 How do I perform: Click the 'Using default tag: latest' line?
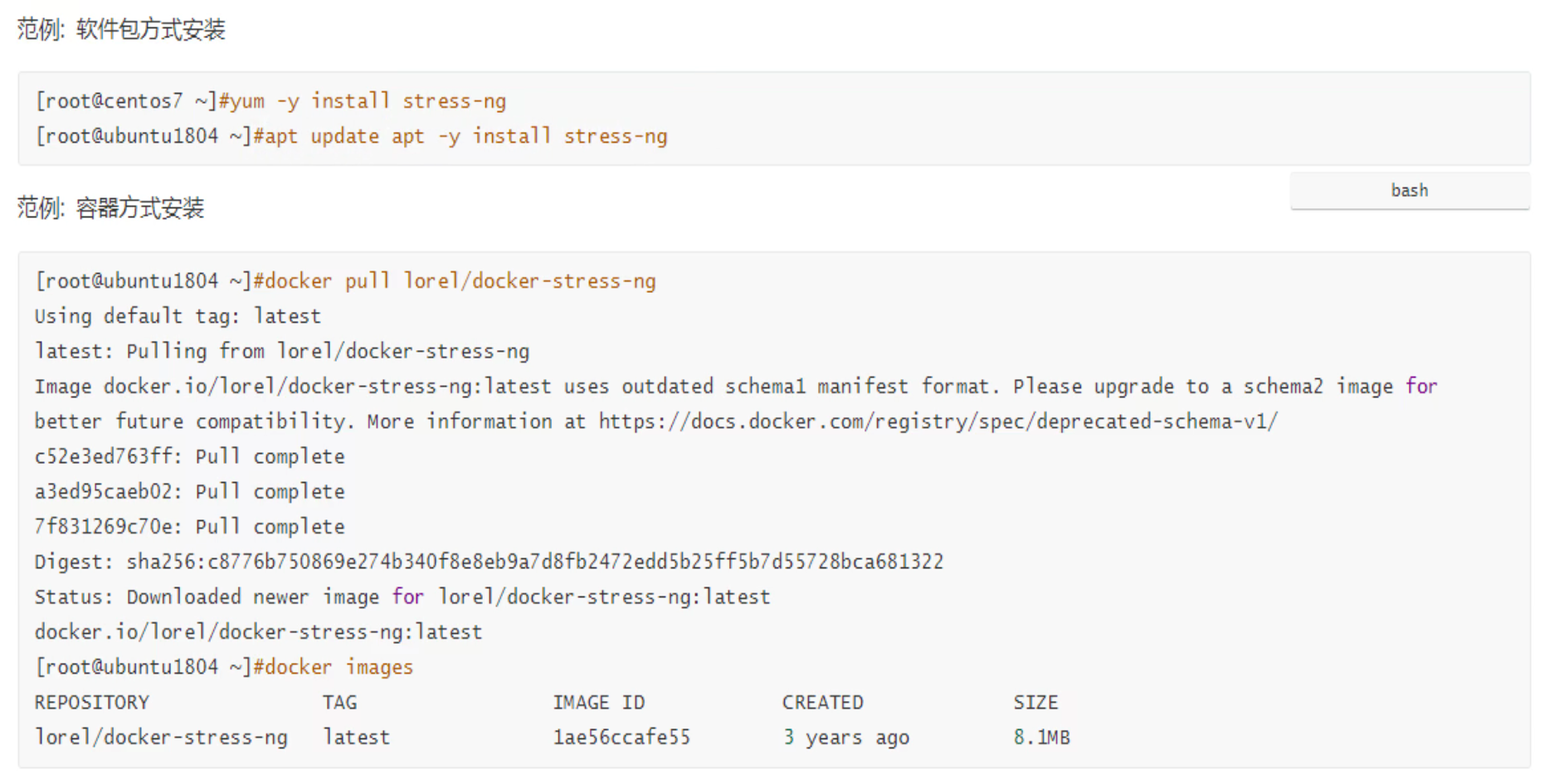click(x=178, y=316)
